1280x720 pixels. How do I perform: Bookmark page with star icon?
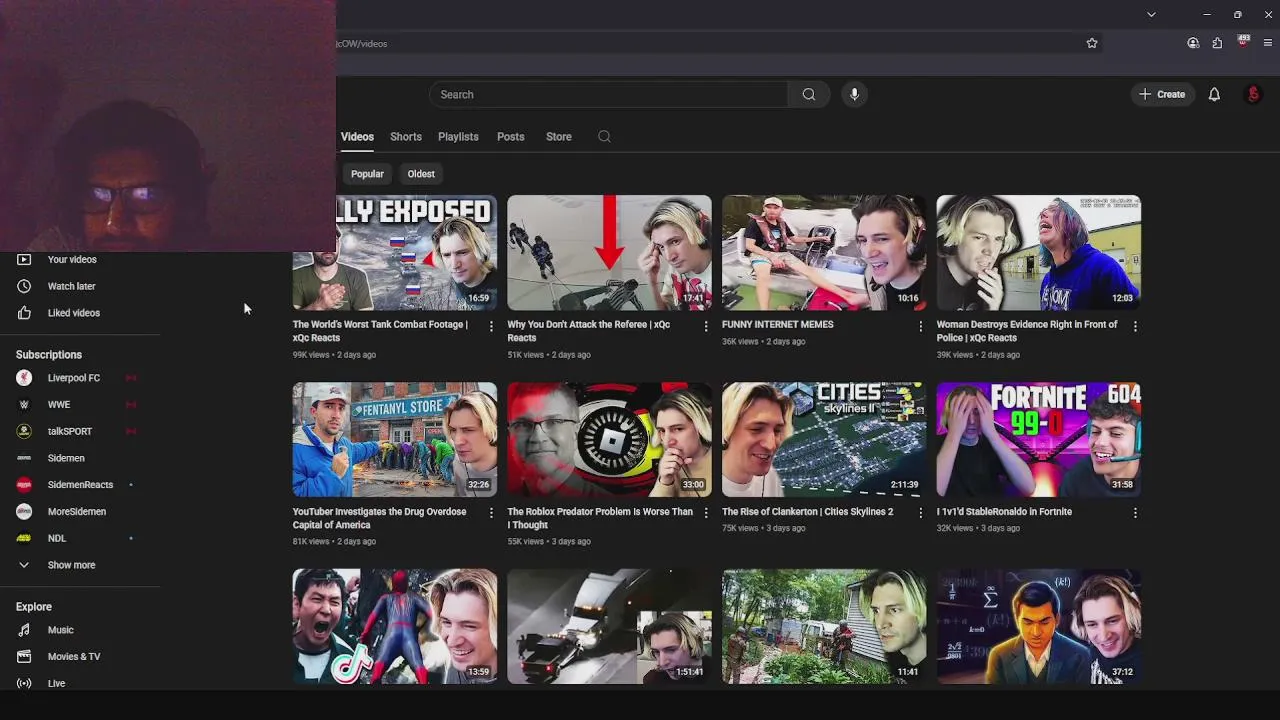(1092, 43)
